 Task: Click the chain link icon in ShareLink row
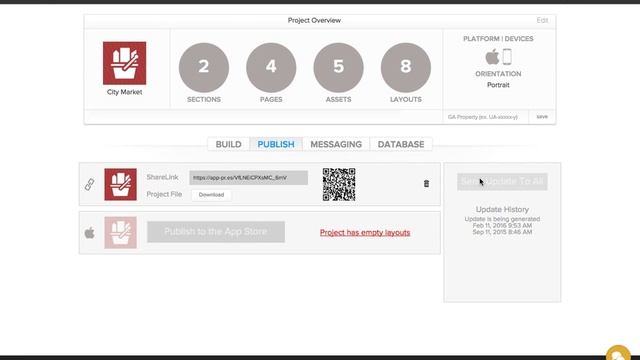tap(89, 184)
